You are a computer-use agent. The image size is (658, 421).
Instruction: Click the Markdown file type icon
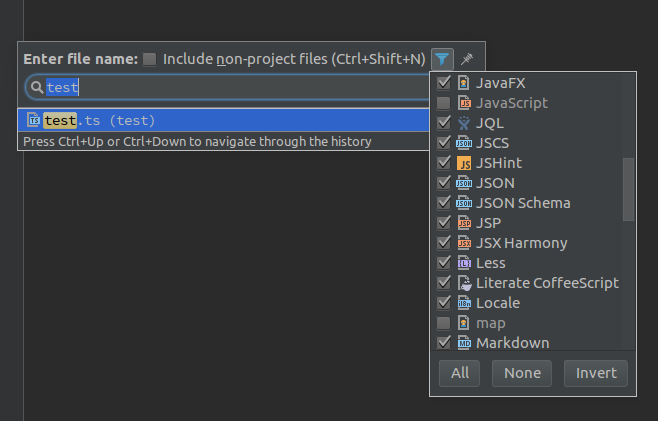(463, 343)
